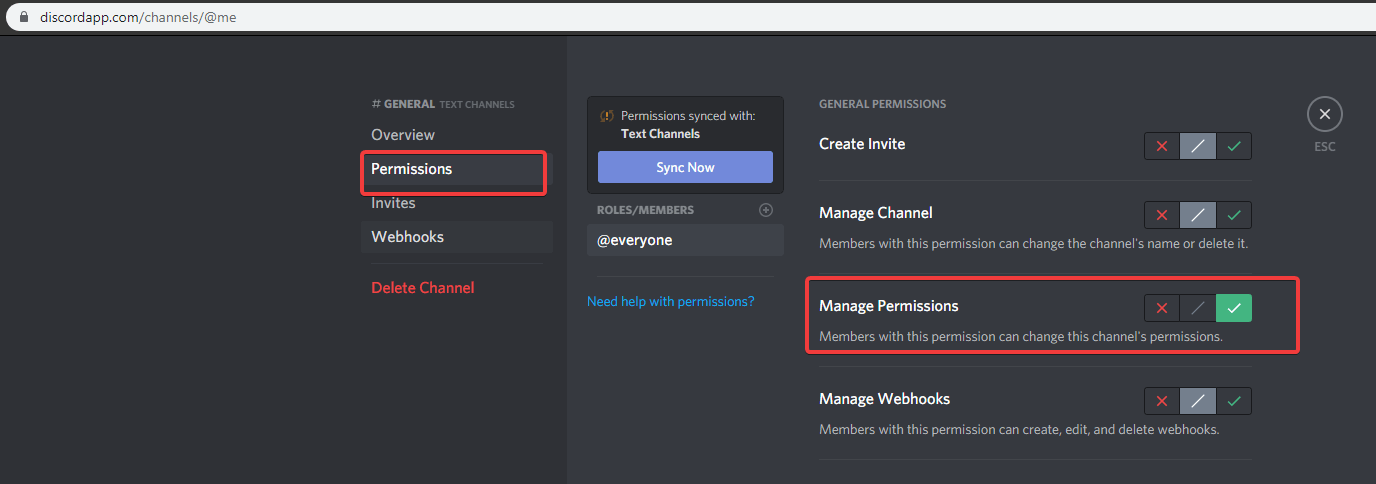Deny Manage Webhooks with red X
1376x484 pixels.
pos(1162,401)
